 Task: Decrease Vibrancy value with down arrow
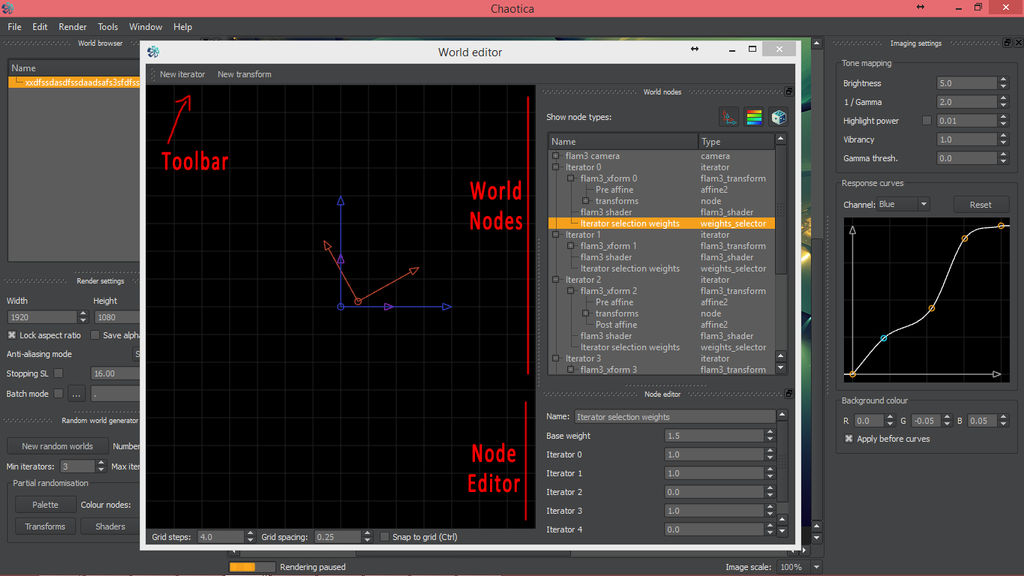coord(1004,143)
